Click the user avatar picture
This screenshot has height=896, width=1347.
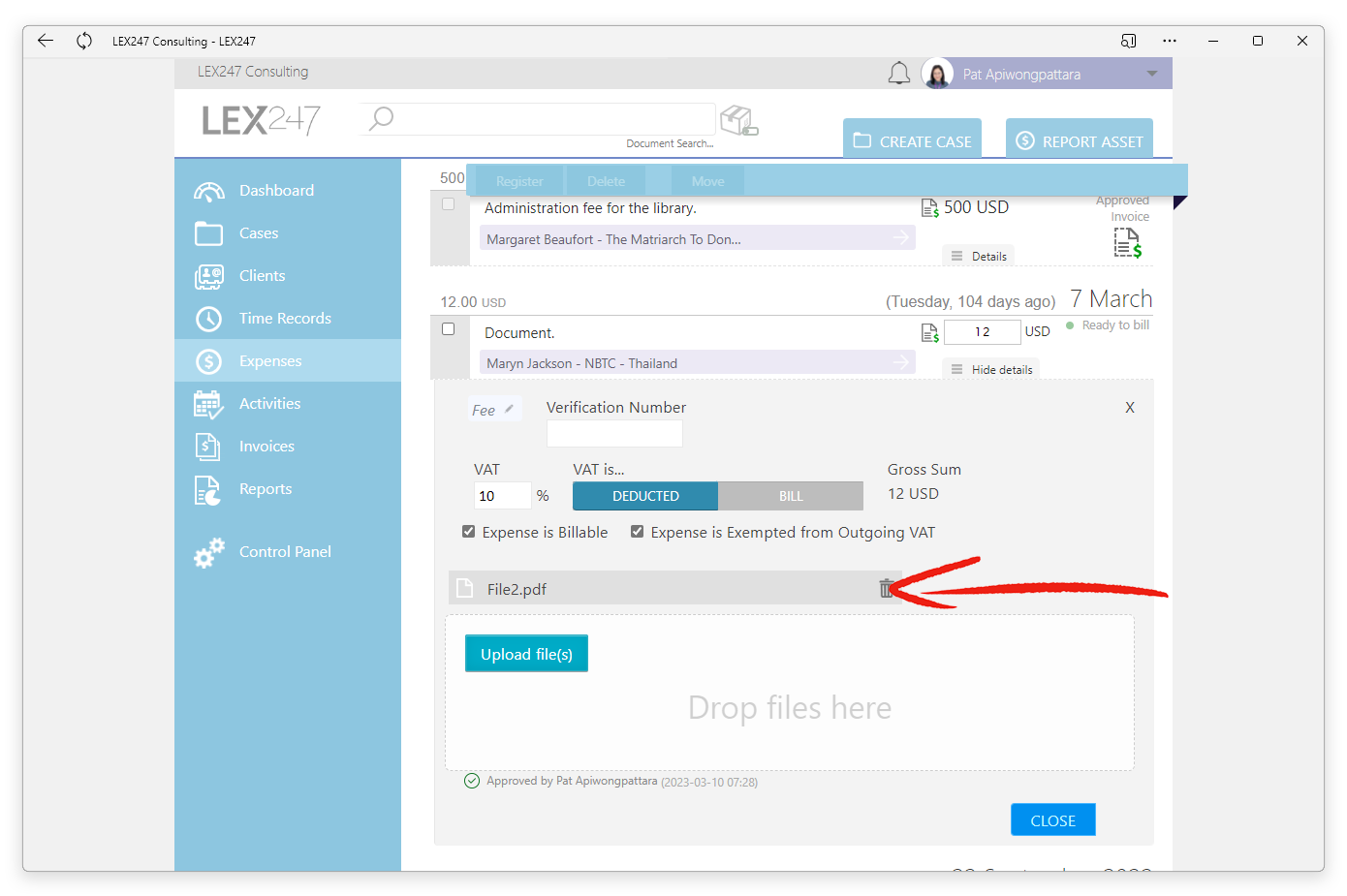(937, 74)
